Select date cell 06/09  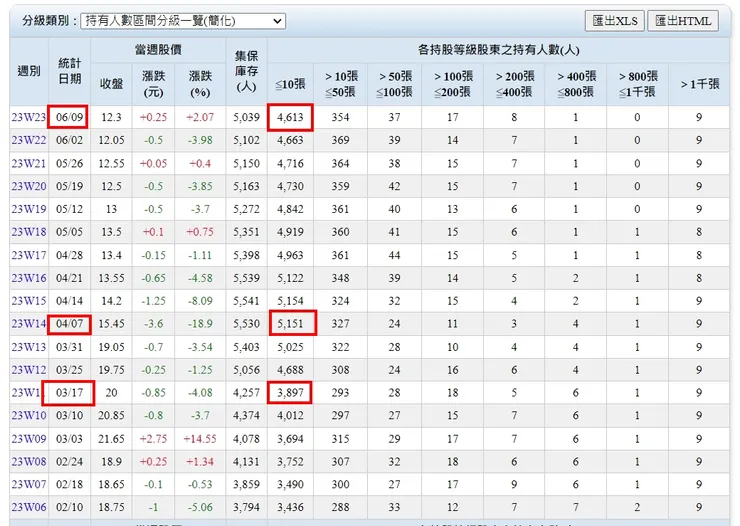coord(69,117)
